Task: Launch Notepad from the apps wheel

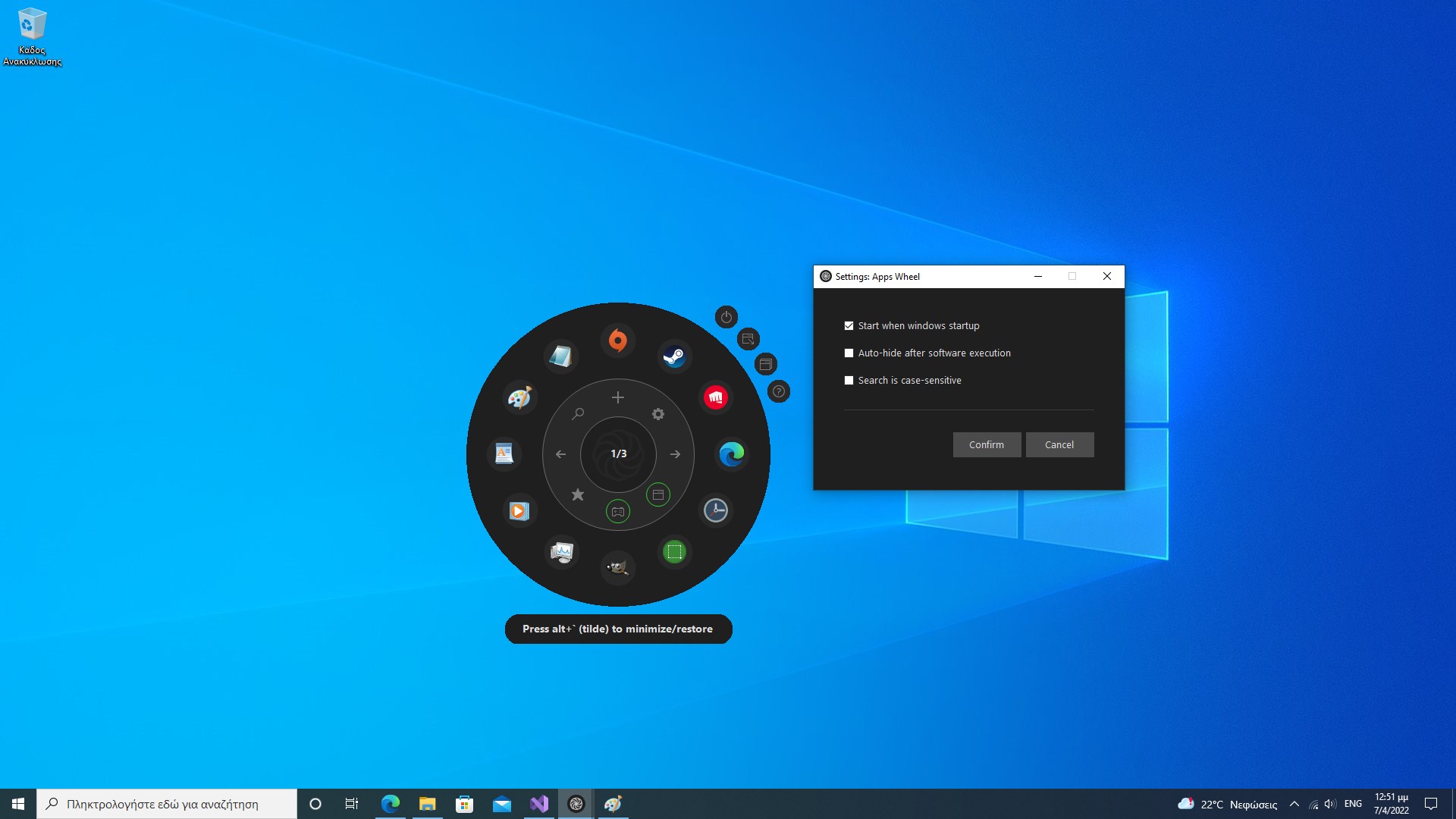Action: (x=561, y=356)
